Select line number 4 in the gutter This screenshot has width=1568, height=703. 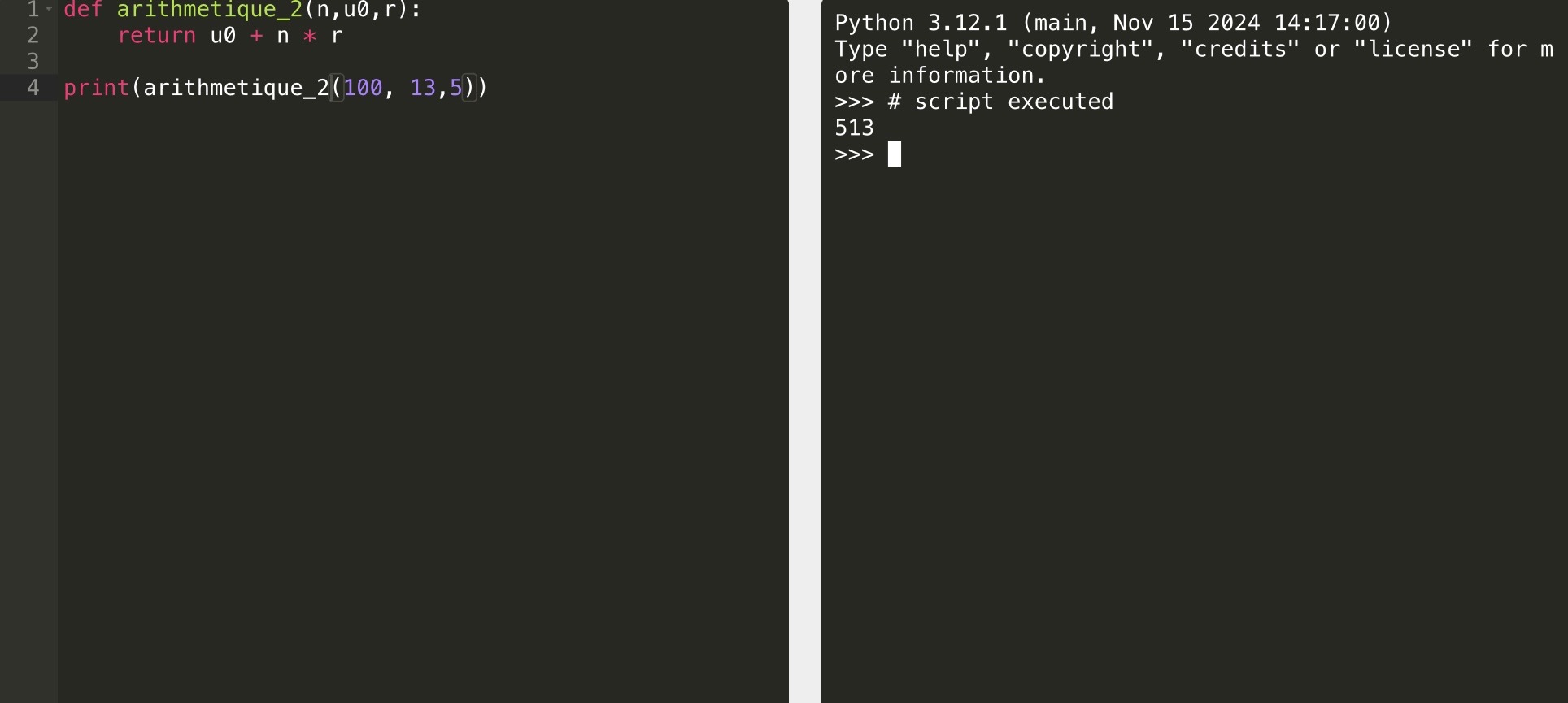click(x=33, y=88)
